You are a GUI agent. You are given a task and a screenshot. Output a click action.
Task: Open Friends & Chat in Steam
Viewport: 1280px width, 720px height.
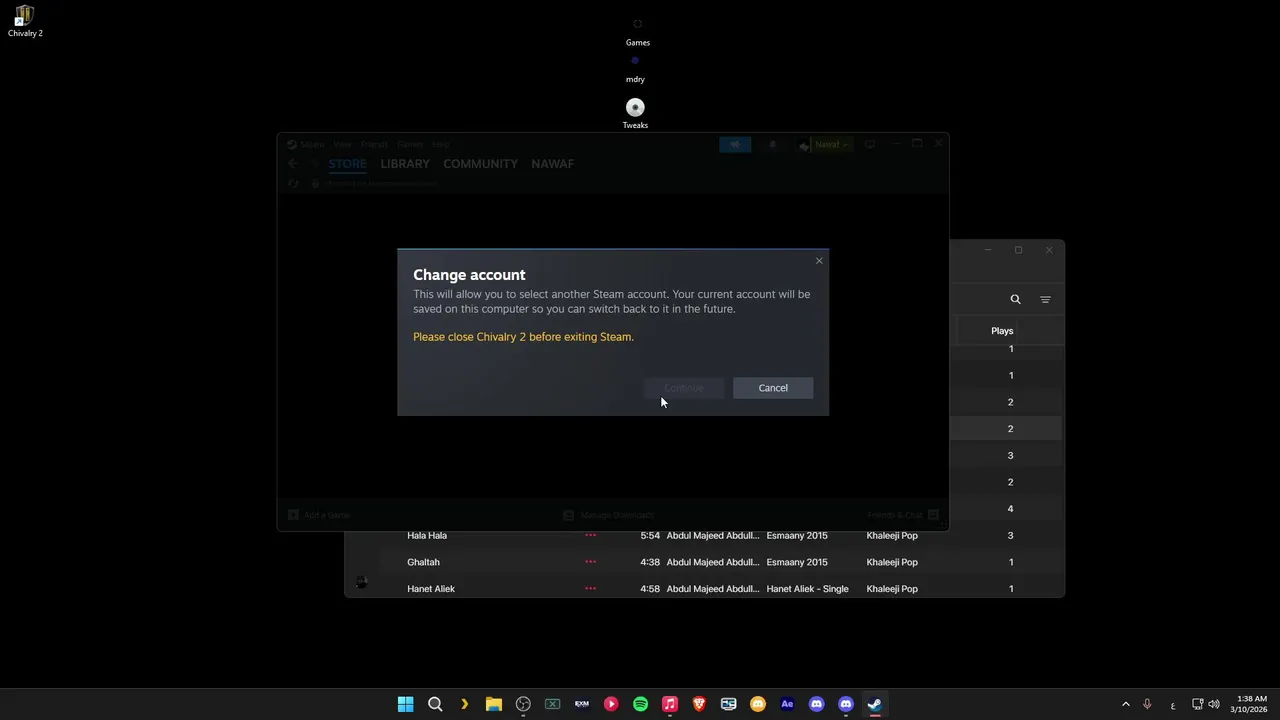(x=903, y=515)
